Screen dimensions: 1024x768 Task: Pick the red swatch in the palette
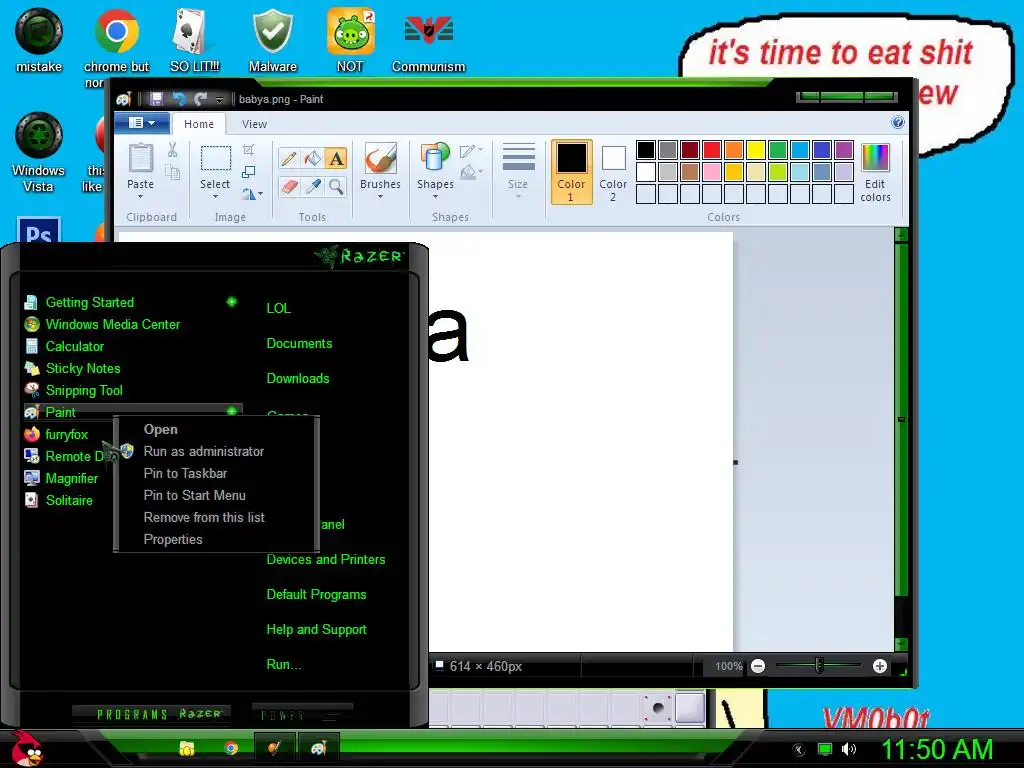(712, 150)
